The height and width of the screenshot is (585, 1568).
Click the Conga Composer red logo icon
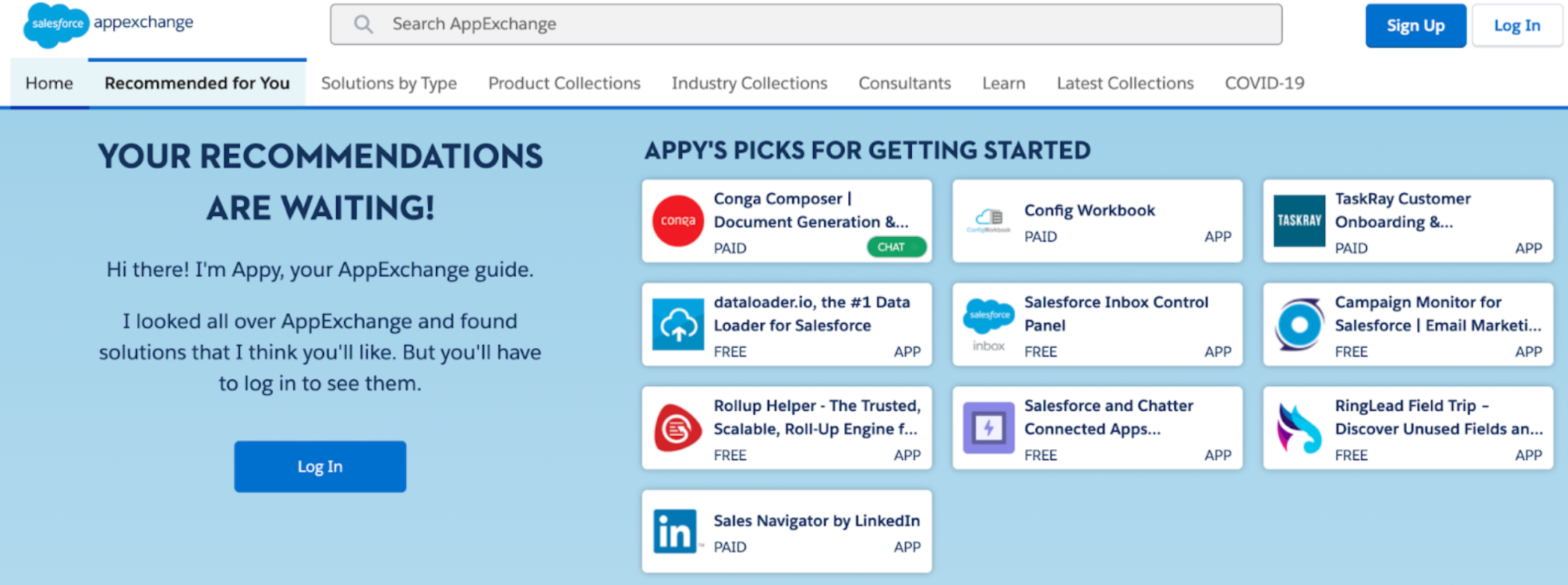678,221
